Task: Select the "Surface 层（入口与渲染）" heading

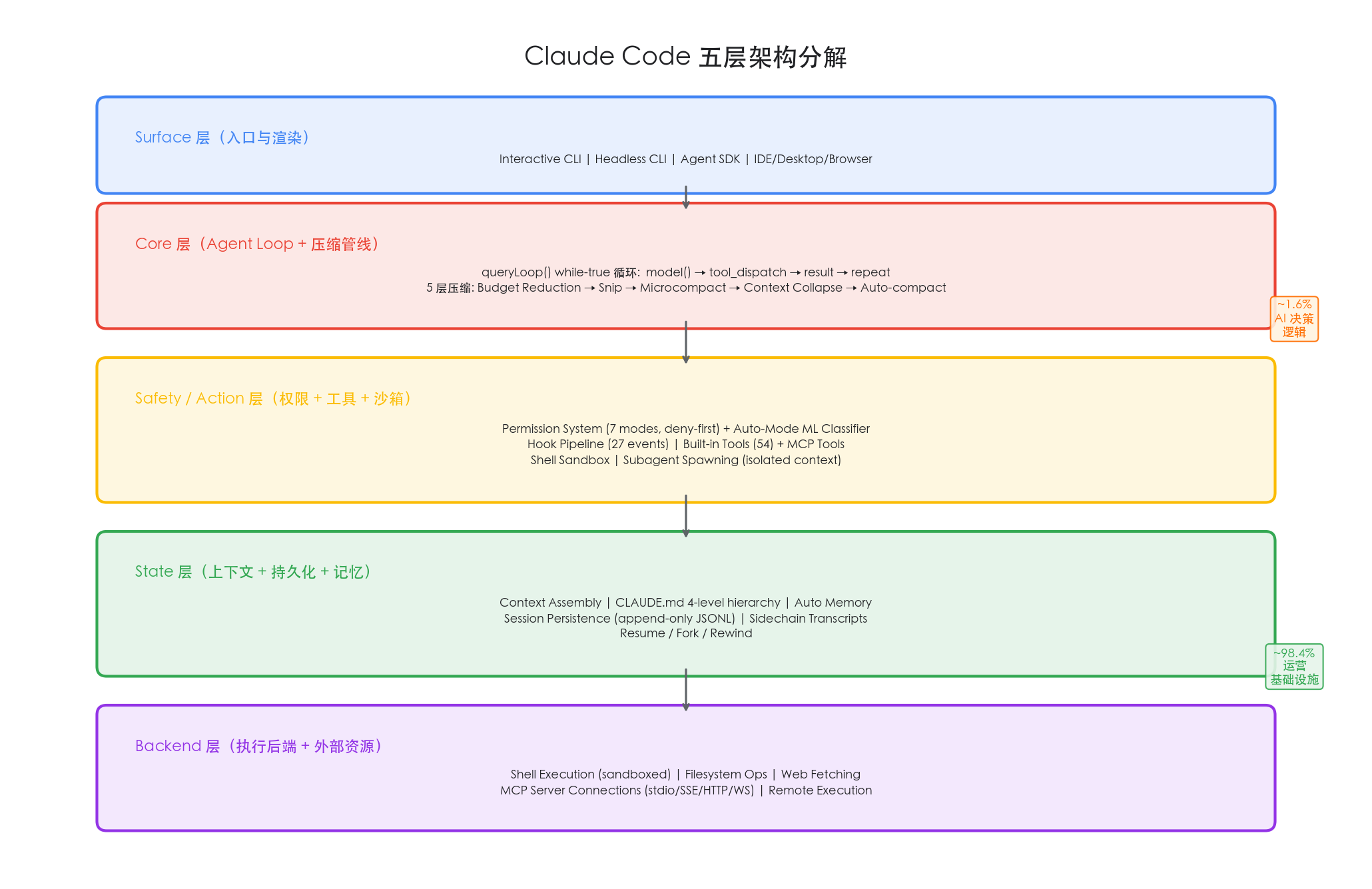Action: coord(222,138)
